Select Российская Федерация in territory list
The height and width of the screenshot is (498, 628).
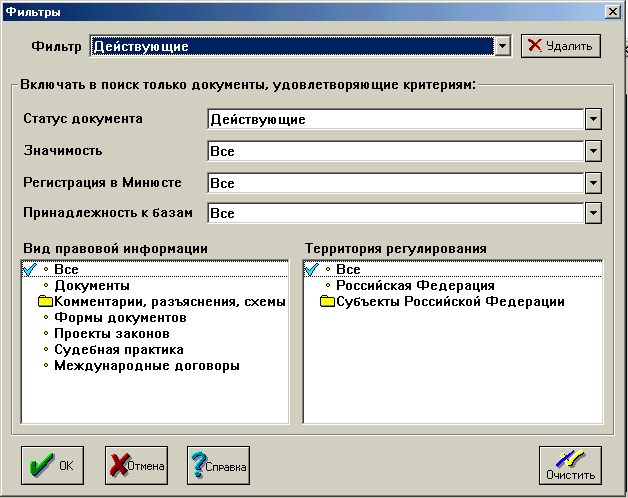tap(415, 286)
